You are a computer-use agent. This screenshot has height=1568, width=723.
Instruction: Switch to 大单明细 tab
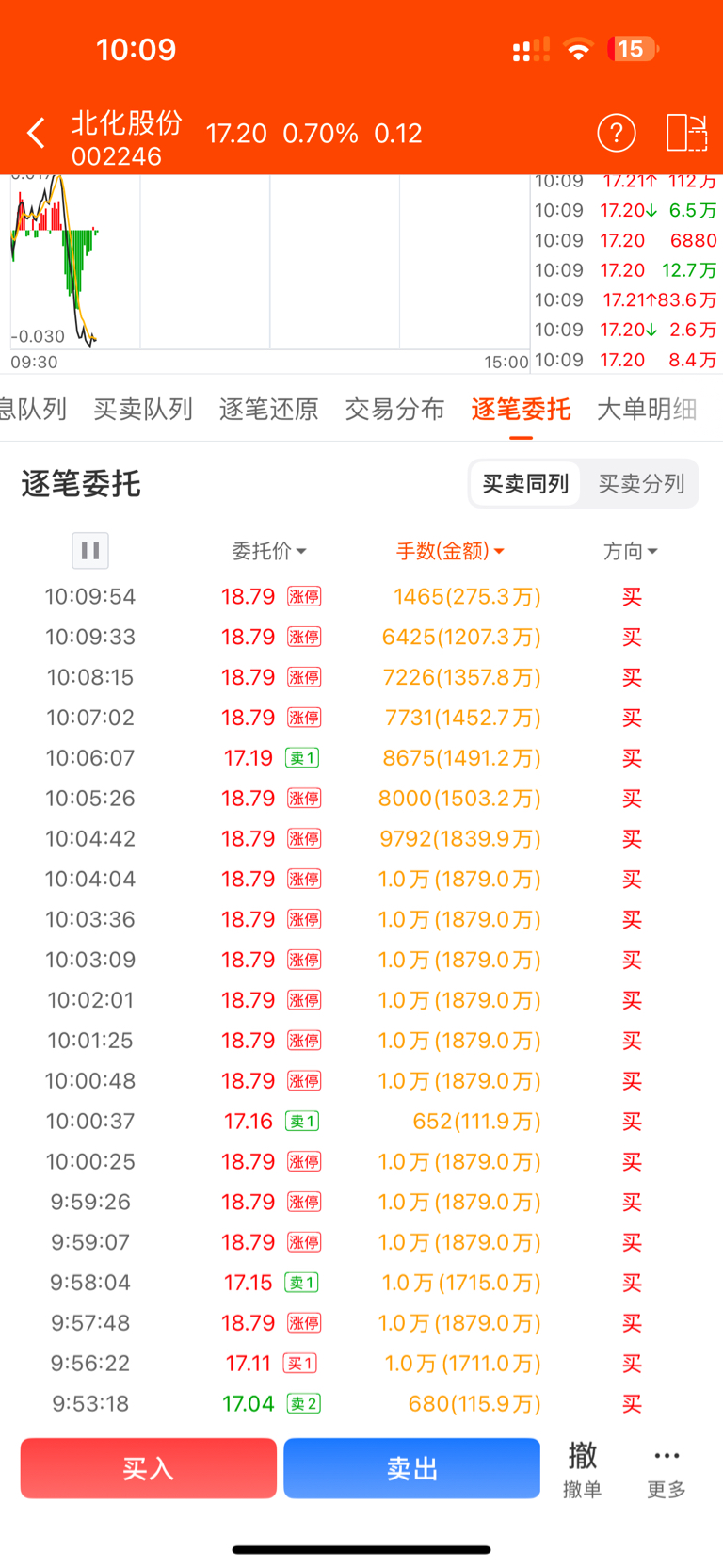(647, 410)
